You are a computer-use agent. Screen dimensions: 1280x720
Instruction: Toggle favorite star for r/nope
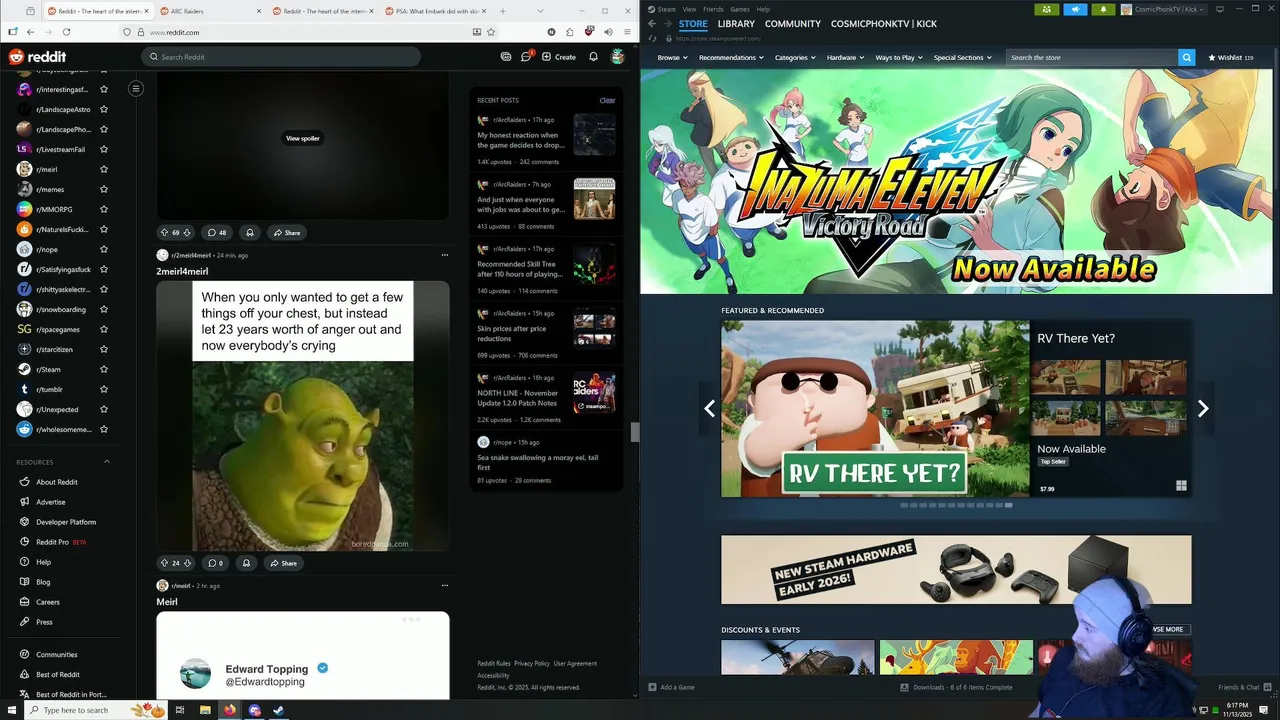coord(104,249)
